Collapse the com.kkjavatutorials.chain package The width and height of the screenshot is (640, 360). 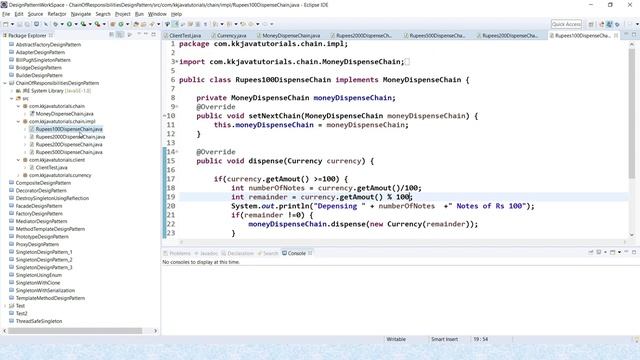(18, 106)
